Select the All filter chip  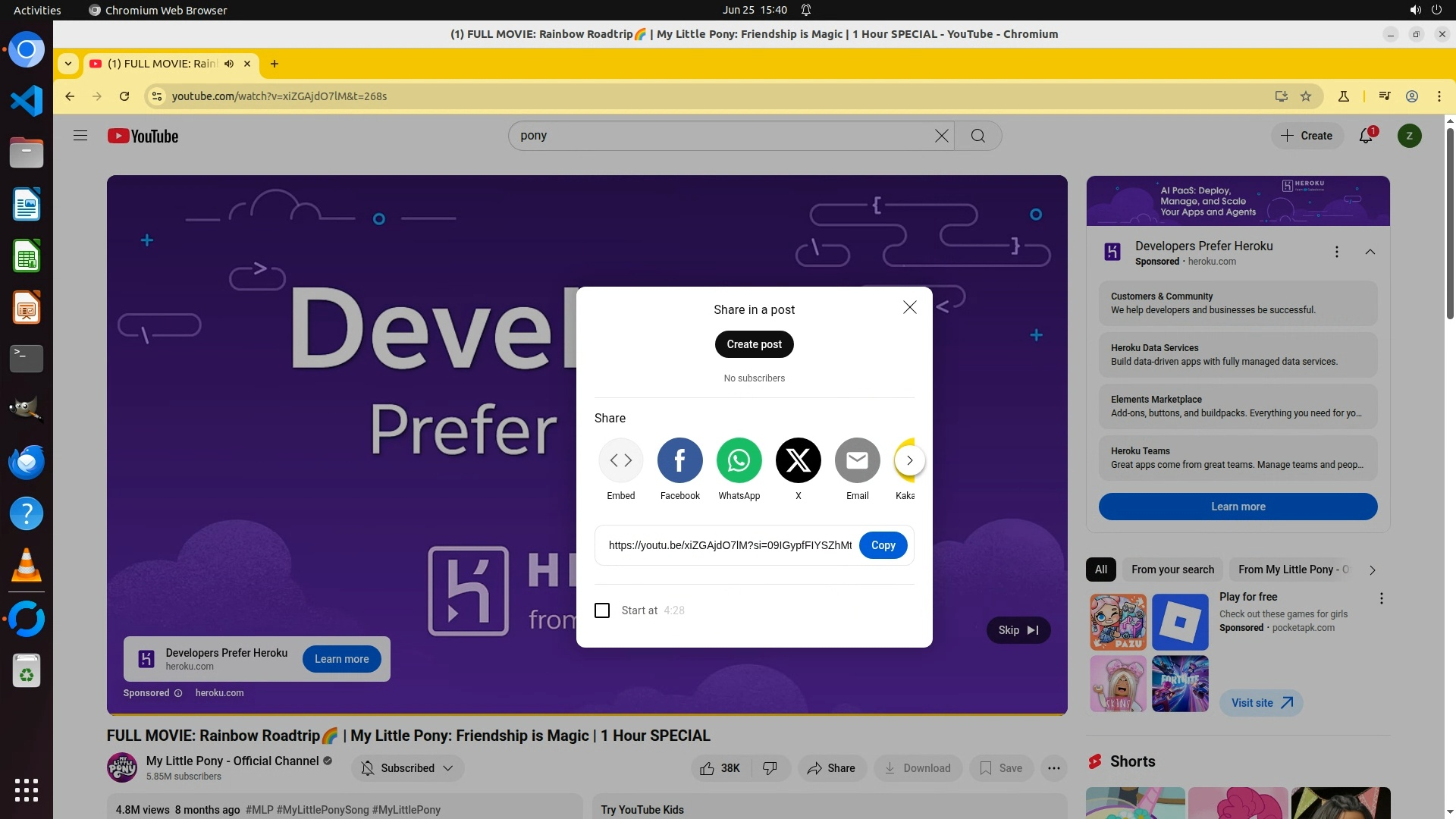tap(1100, 570)
